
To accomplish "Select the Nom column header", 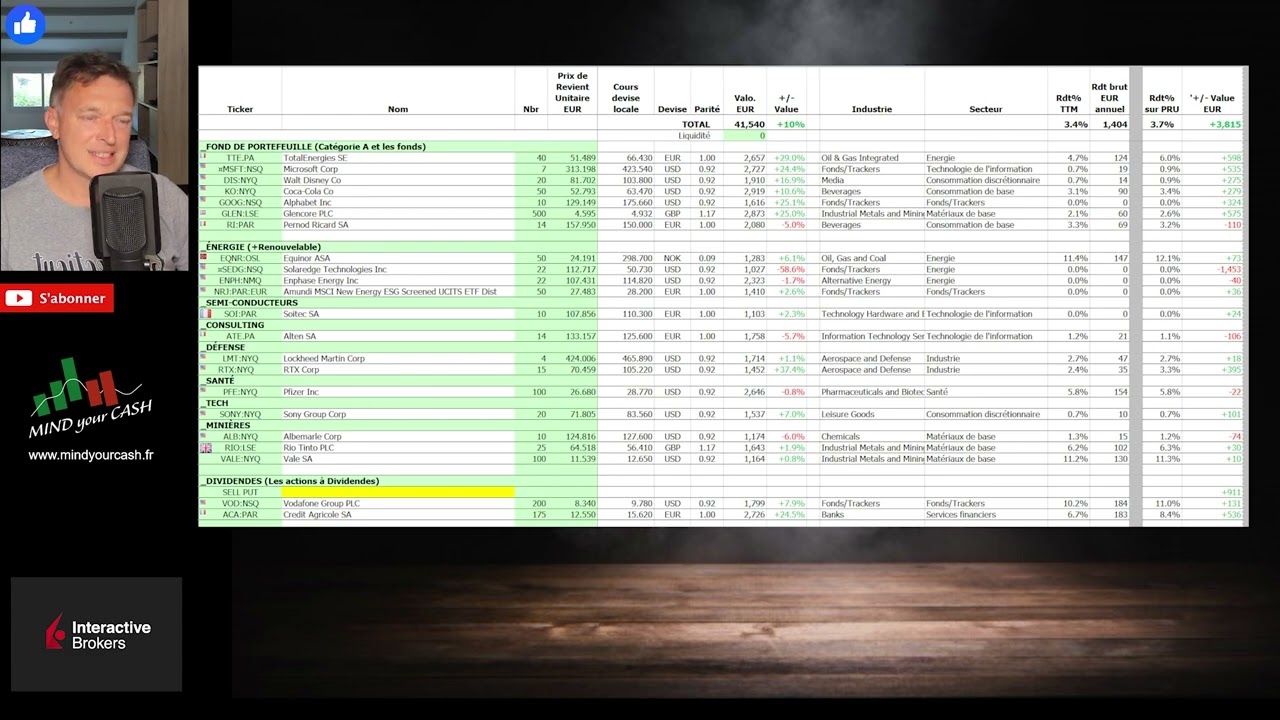I will [x=398, y=109].
